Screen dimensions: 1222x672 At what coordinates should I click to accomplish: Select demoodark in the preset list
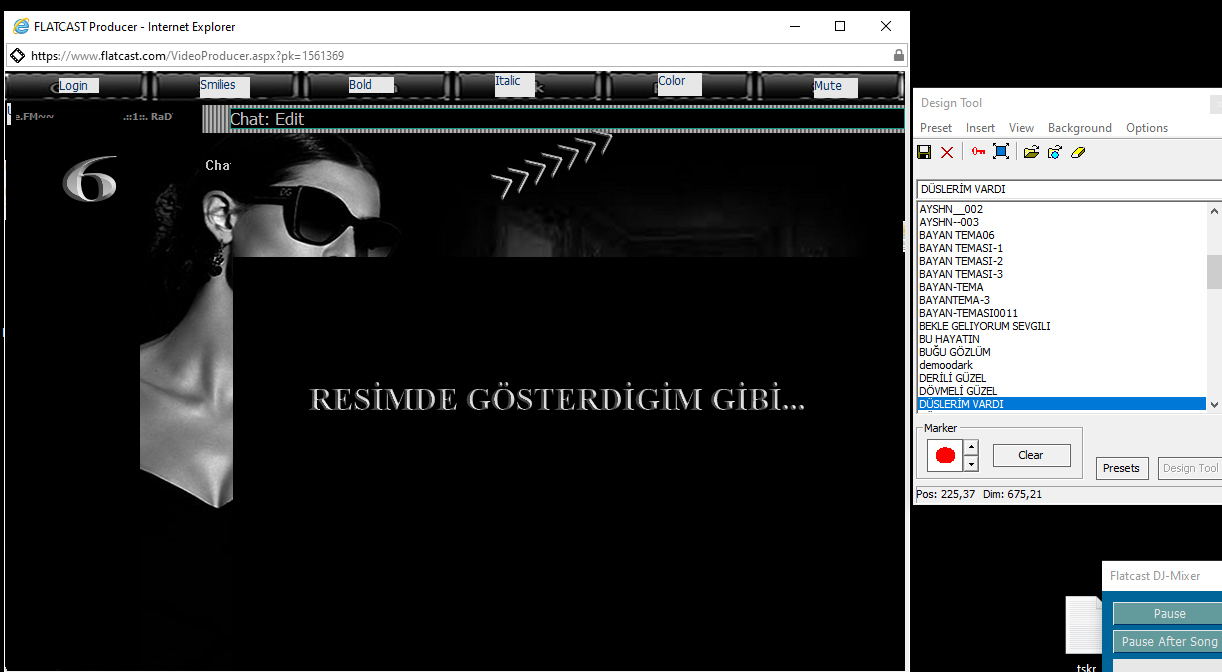point(946,365)
